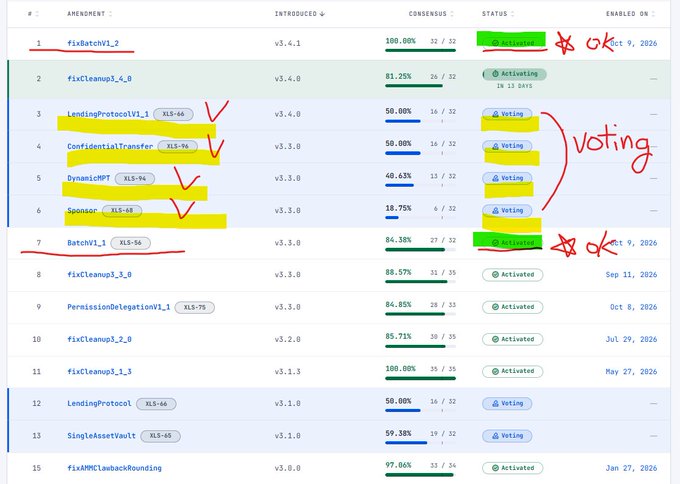
Task: Click the XLS-66 tag beside LendingProtocol v3.1.0
Action: tap(156, 403)
